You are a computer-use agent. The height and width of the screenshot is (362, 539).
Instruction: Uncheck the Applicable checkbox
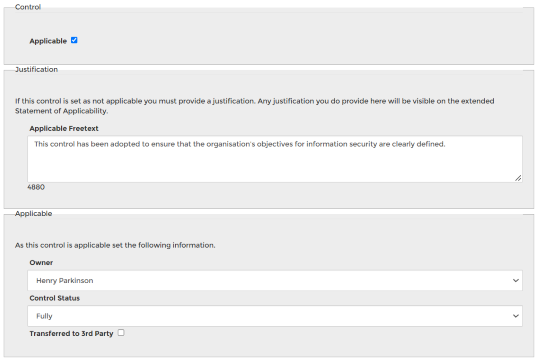[x=74, y=40]
